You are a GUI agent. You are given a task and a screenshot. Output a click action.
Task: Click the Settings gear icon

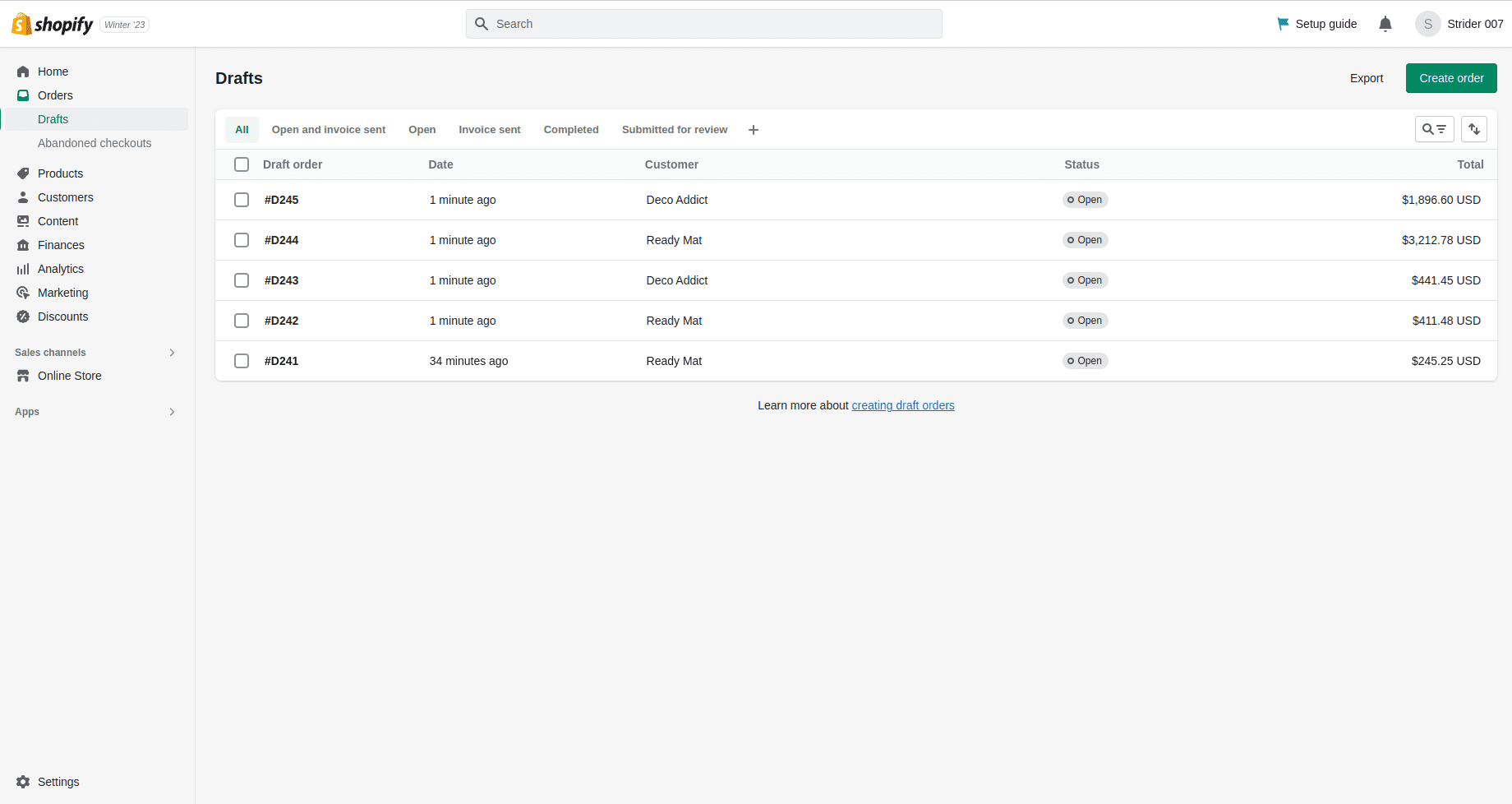pos(23,782)
